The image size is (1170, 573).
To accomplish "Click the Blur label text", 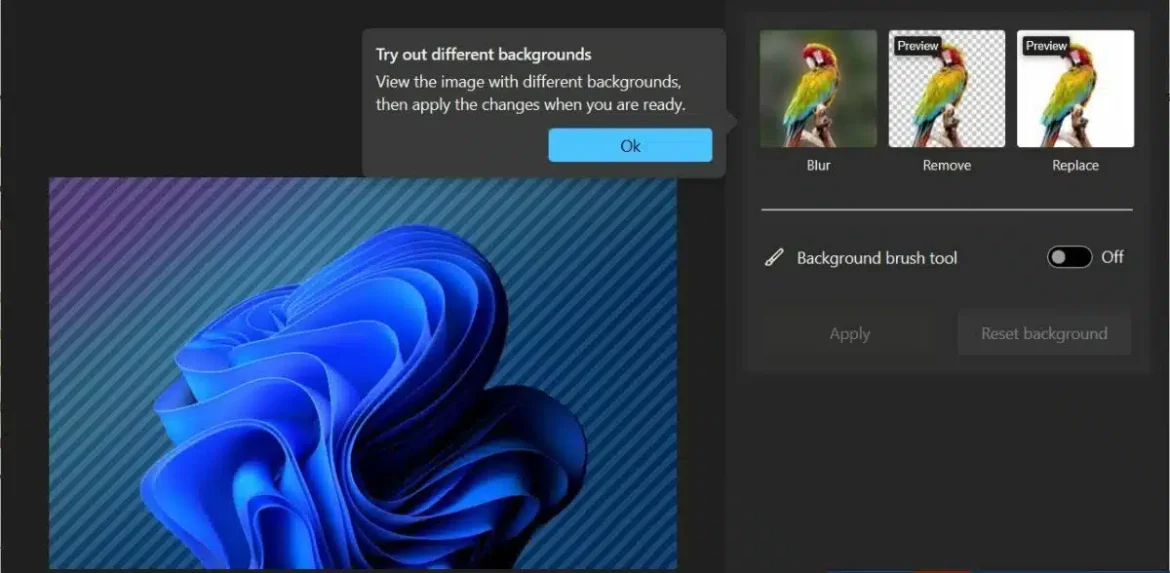I will [x=818, y=166].
